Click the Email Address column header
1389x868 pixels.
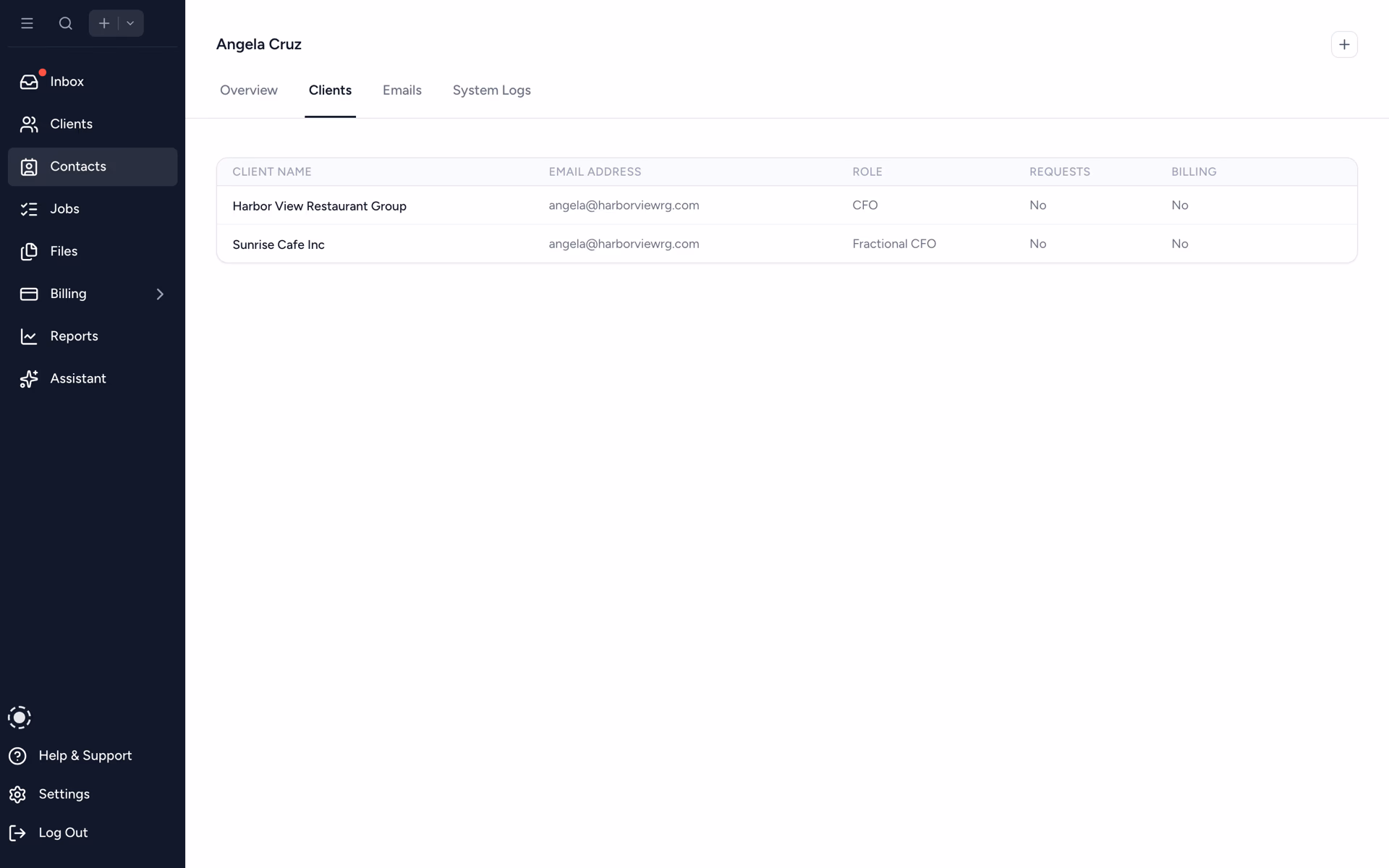pos(595,172)
